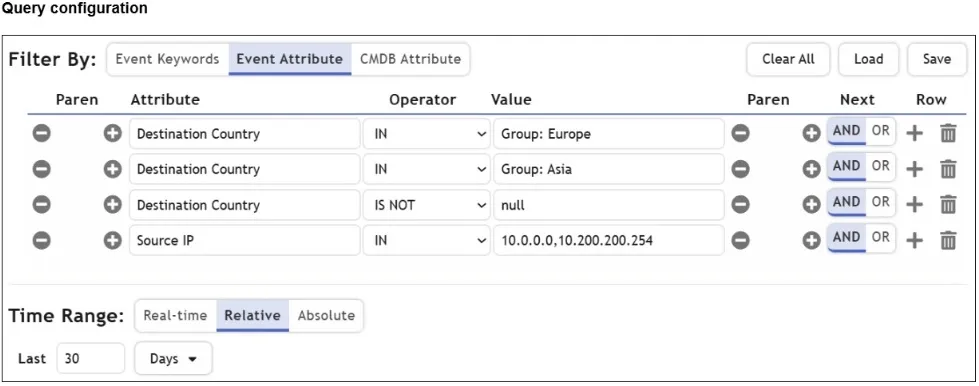979x386 pixels.
Task: Remove right paren on Group: Europe row
Action: (x=740, y=133)
